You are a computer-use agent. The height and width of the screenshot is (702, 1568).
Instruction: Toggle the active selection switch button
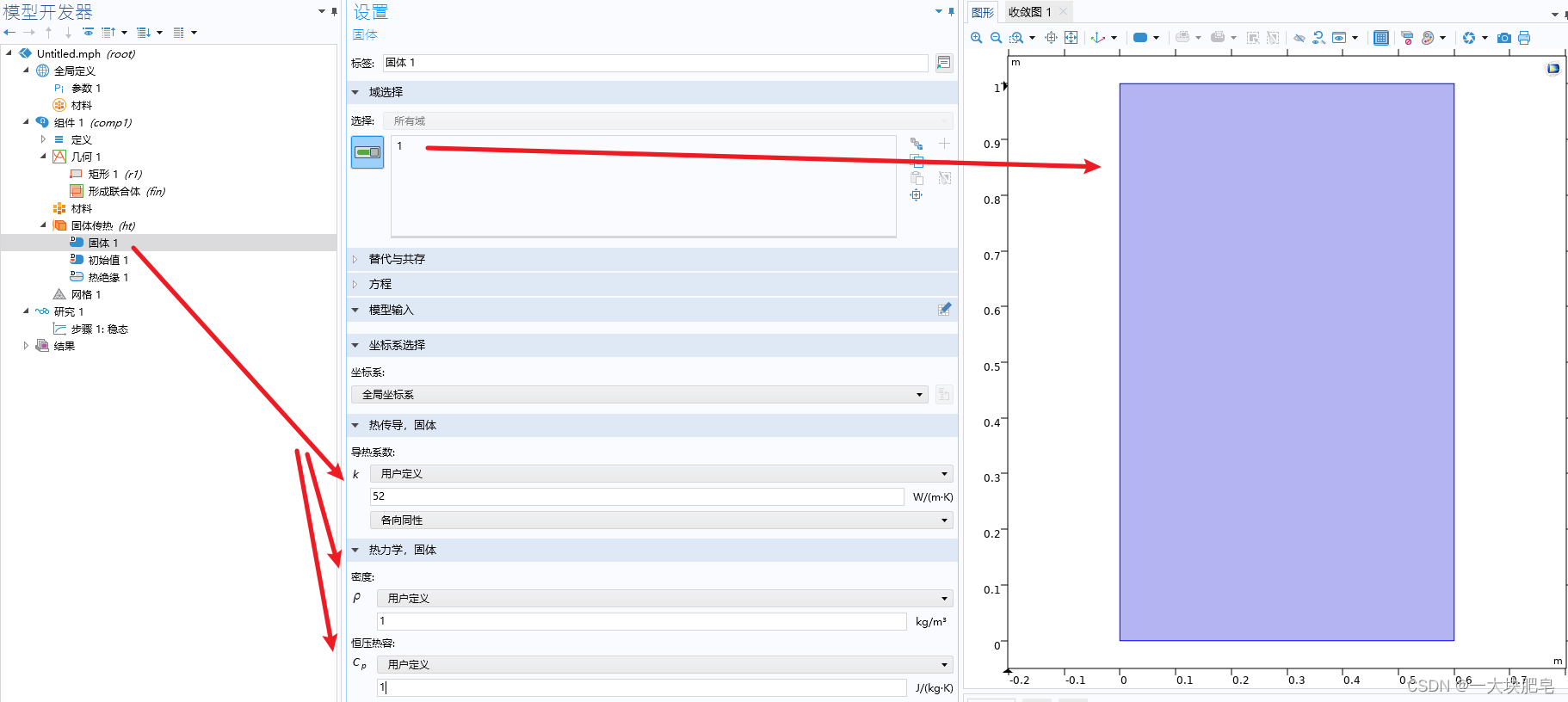coord(367,152)
